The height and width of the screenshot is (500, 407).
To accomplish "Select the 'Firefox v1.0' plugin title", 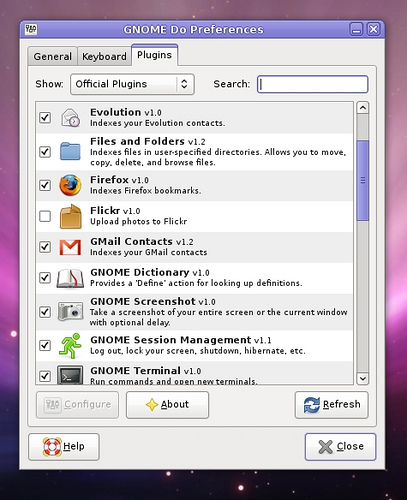I will click(120, 180).
